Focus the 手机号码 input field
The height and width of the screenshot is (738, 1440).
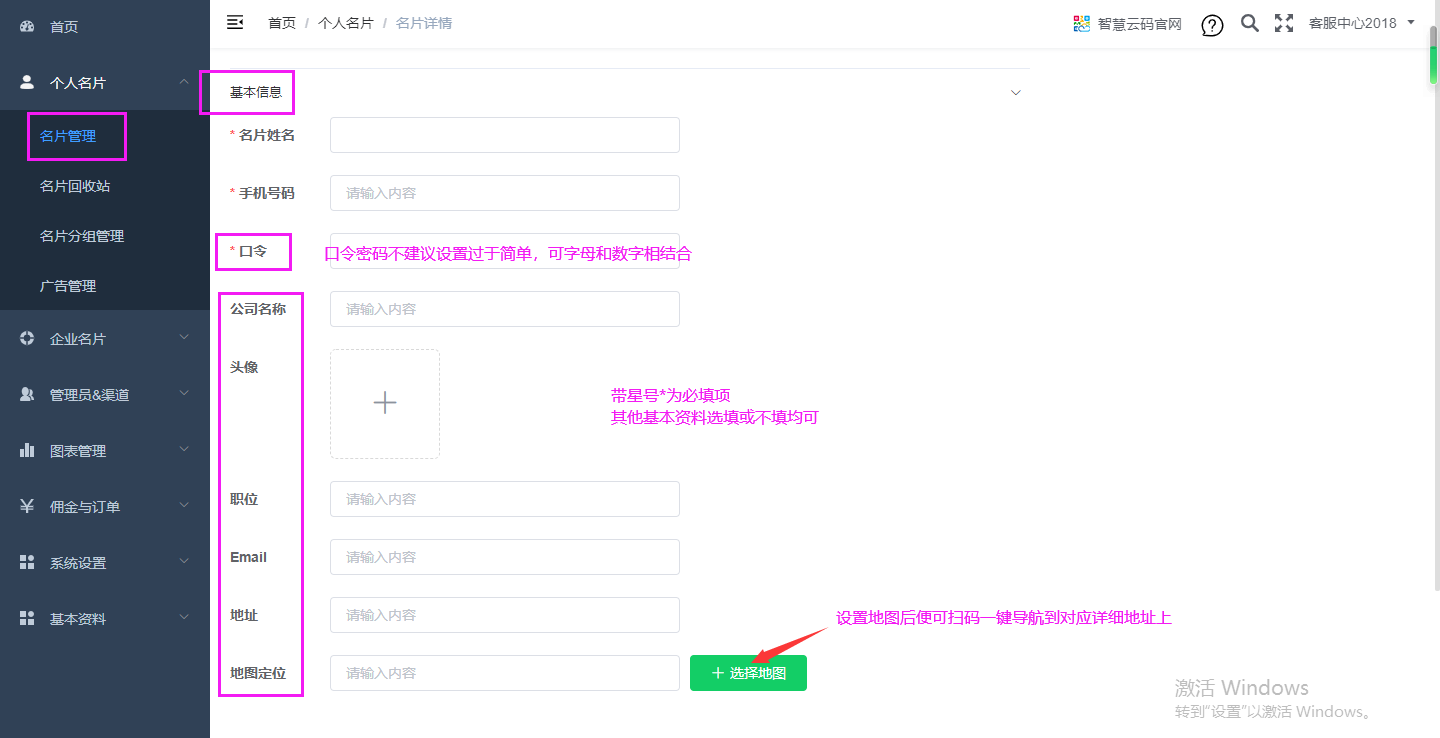[505, 193]
